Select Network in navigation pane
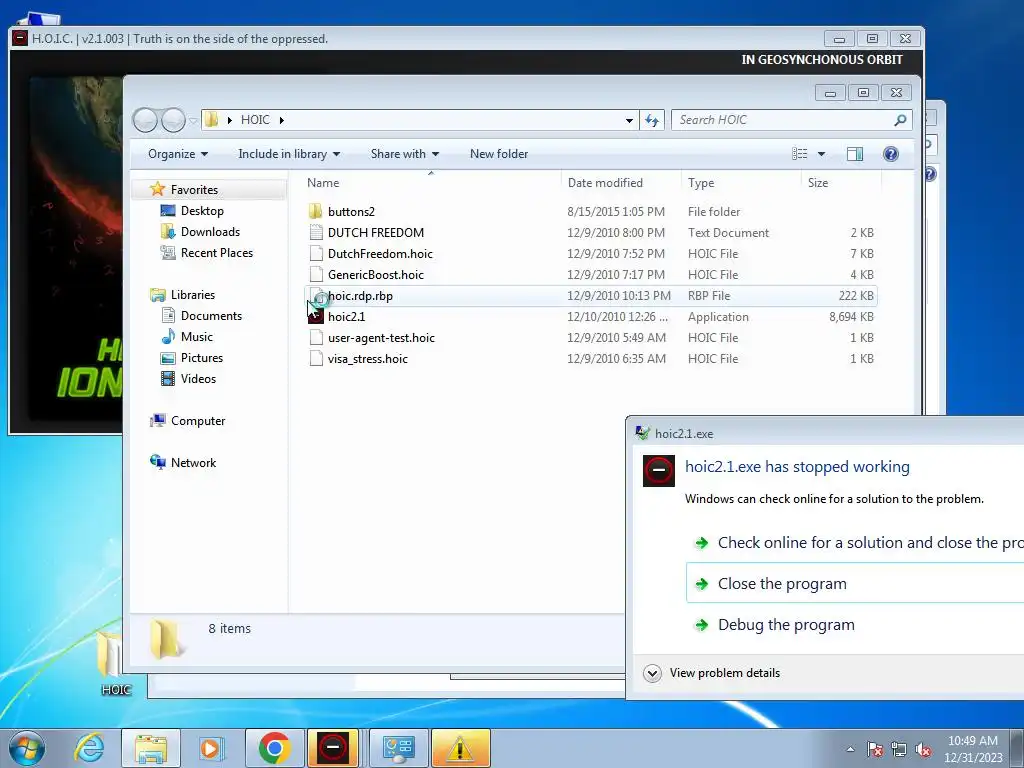 [x=193, y=462]
